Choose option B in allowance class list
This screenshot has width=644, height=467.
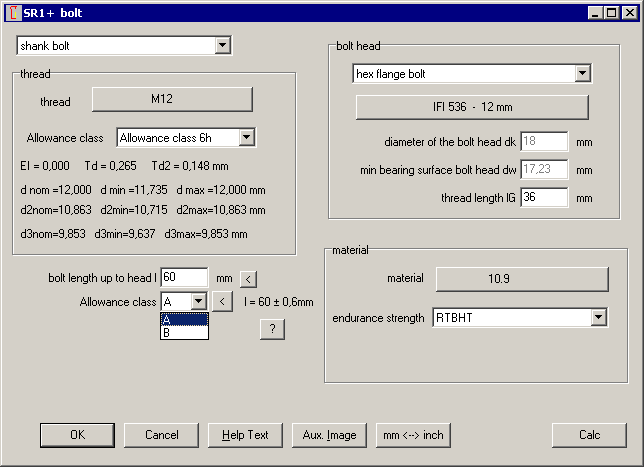(x=184, y=333)
